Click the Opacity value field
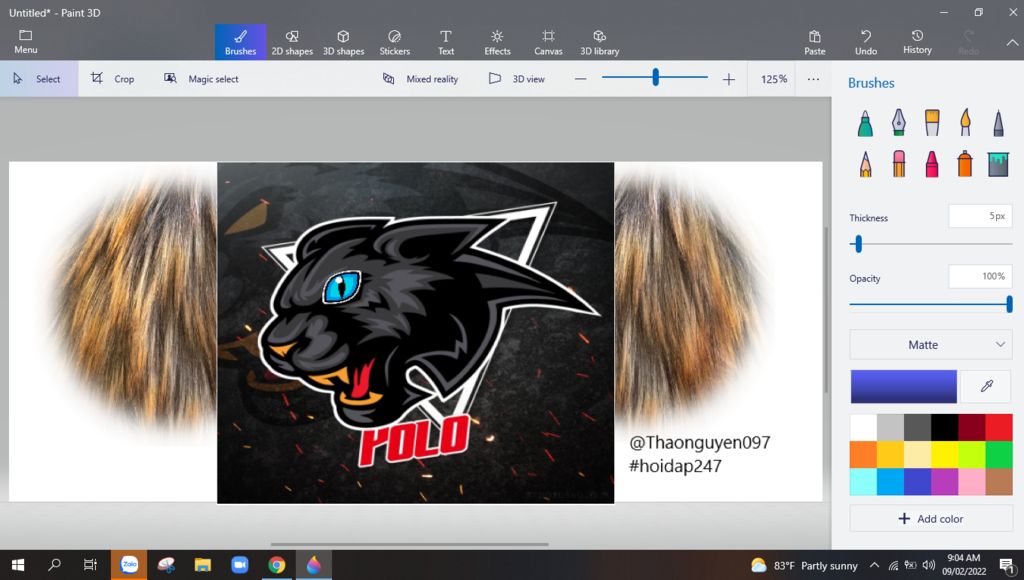The height and width of the screenshot is (580, 1024). pyautogui.click(x=980, y=276)
